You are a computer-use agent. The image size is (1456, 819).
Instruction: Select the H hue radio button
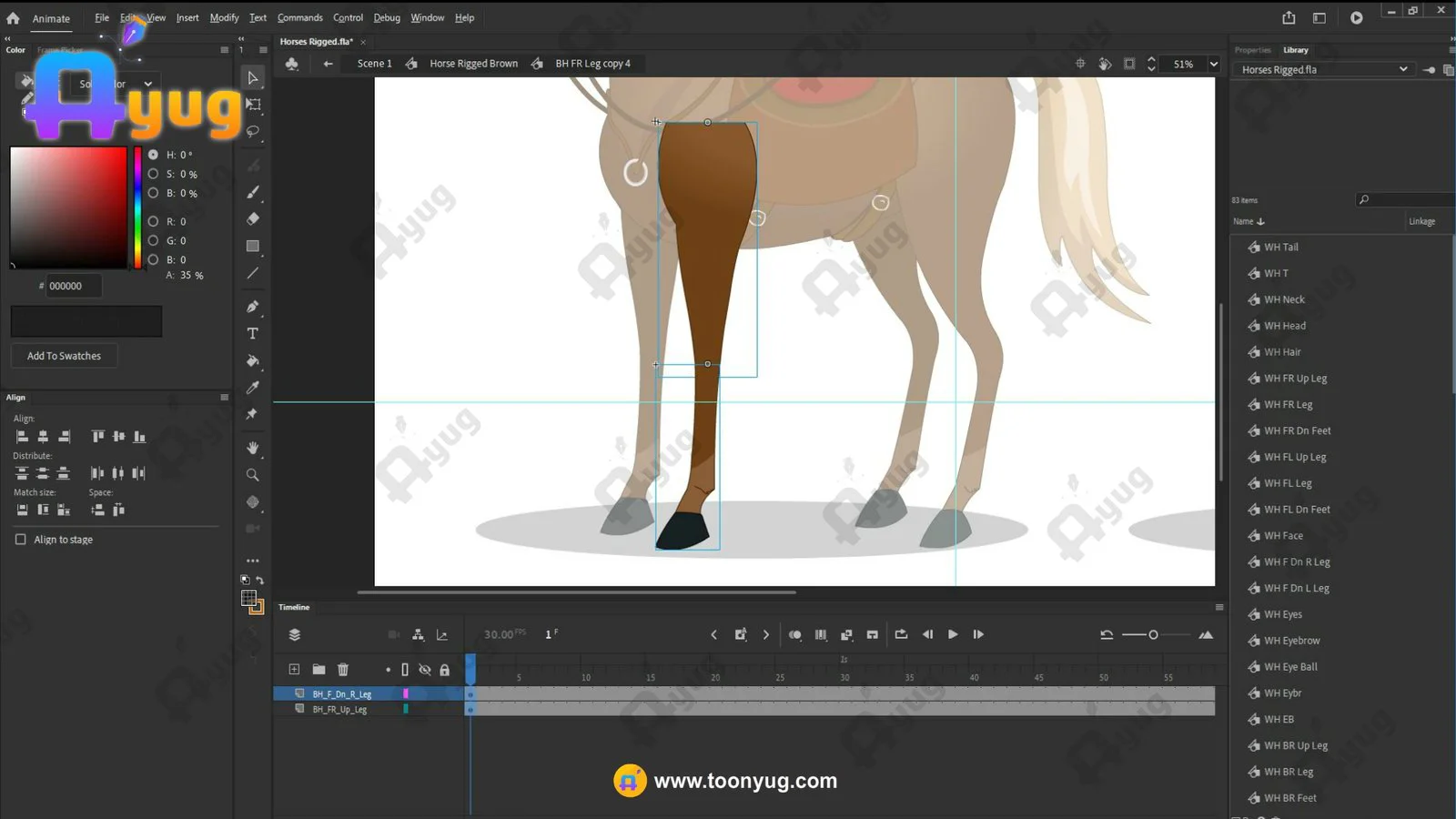(153, 155)
